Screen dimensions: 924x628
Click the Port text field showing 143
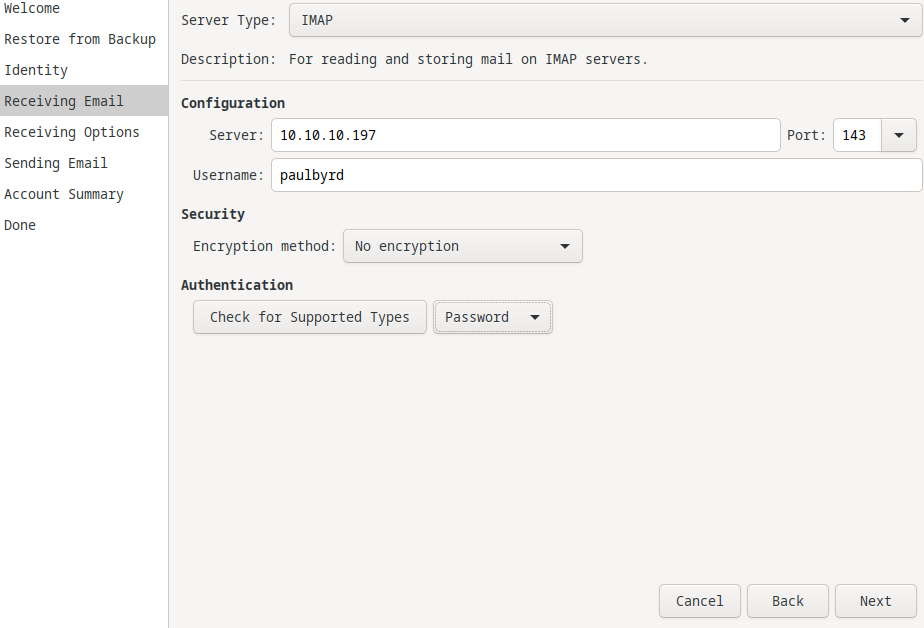click(x=856, y=135)
